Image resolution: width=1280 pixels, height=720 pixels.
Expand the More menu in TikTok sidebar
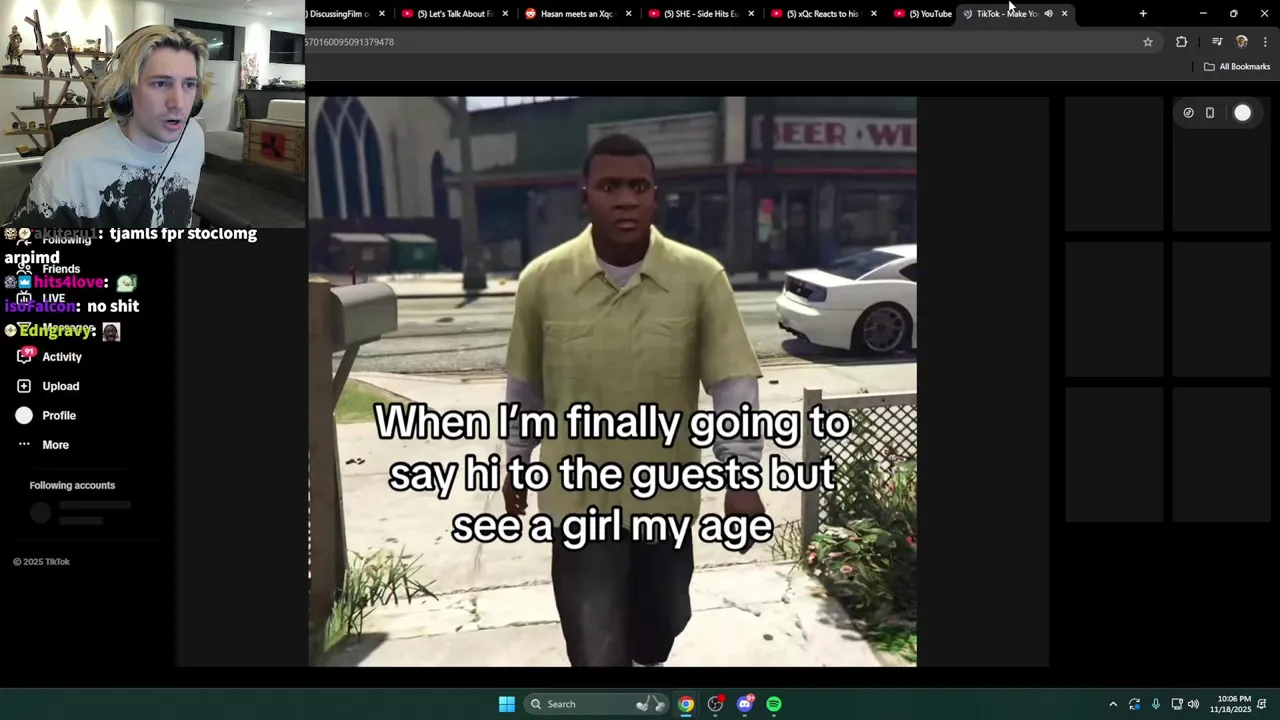point(42,445)
